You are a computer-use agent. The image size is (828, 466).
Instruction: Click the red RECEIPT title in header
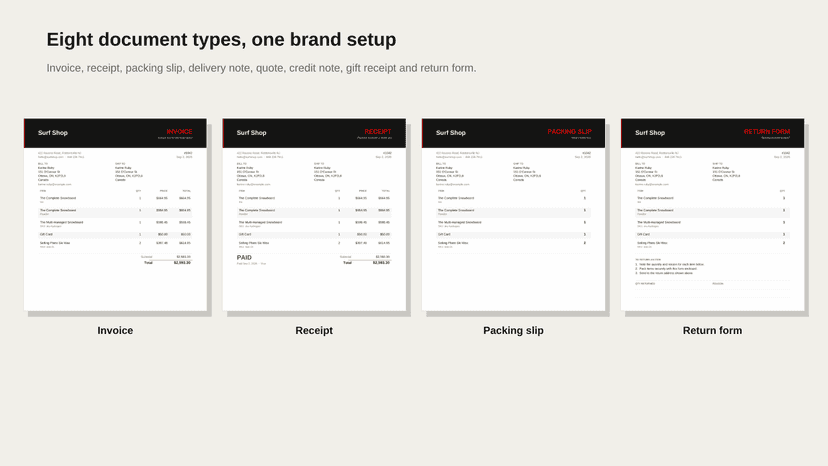click(x=378, y=132)
